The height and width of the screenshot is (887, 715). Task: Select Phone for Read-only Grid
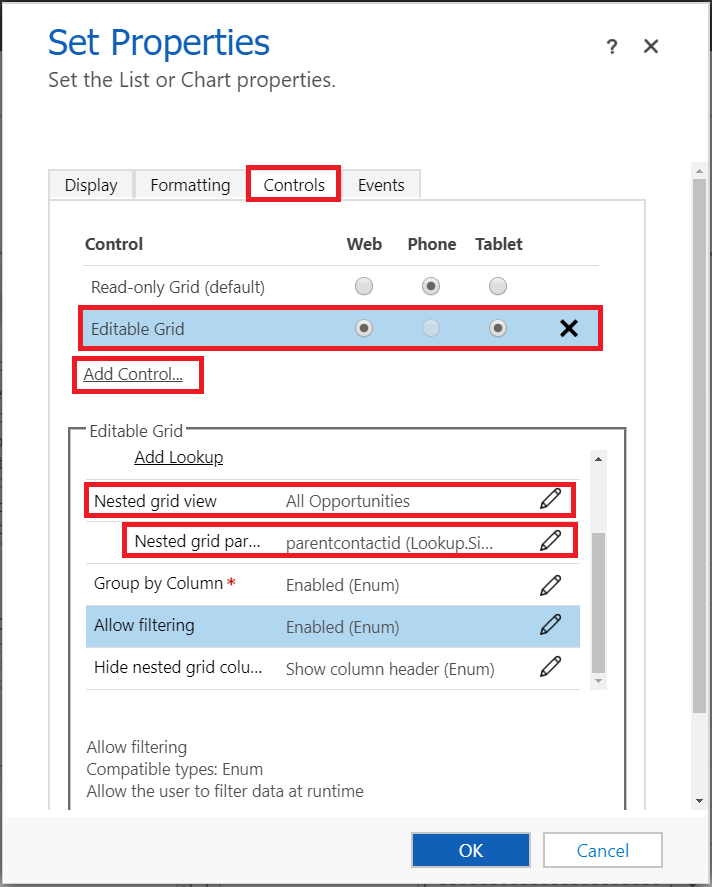point(431,287)
